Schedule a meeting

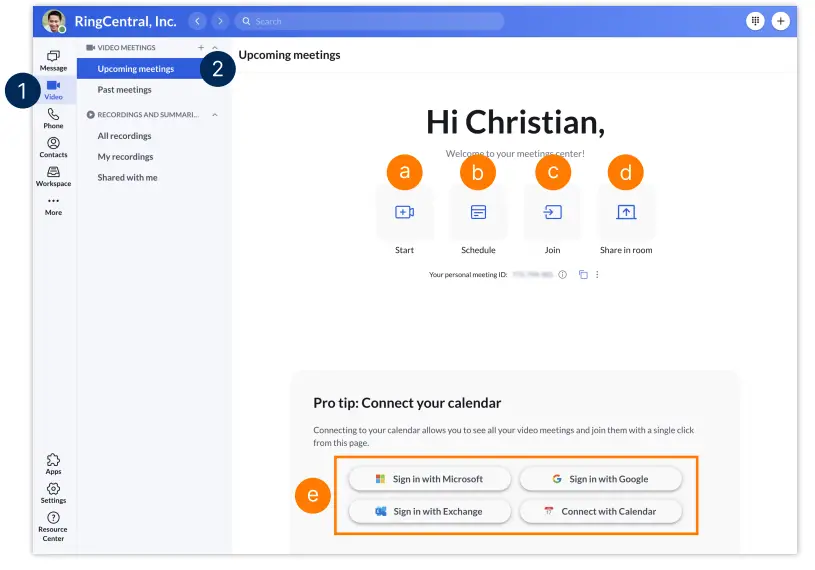(478, 212)
